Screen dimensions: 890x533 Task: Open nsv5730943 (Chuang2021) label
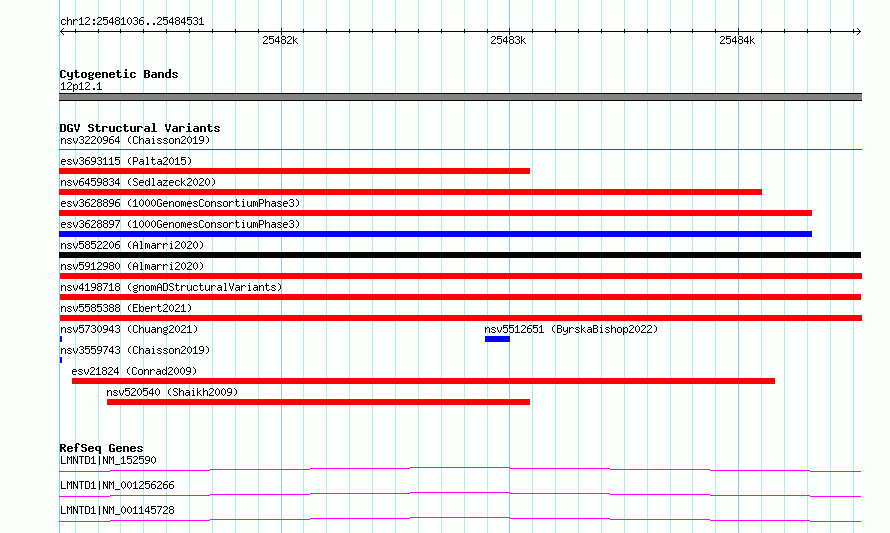(x=129, y=329)
